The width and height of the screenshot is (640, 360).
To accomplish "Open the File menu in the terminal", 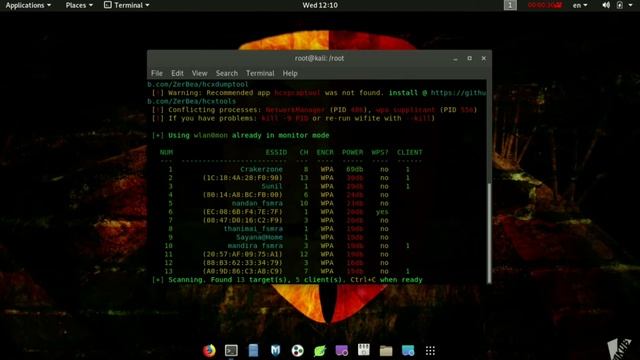I will coord(157,73).
